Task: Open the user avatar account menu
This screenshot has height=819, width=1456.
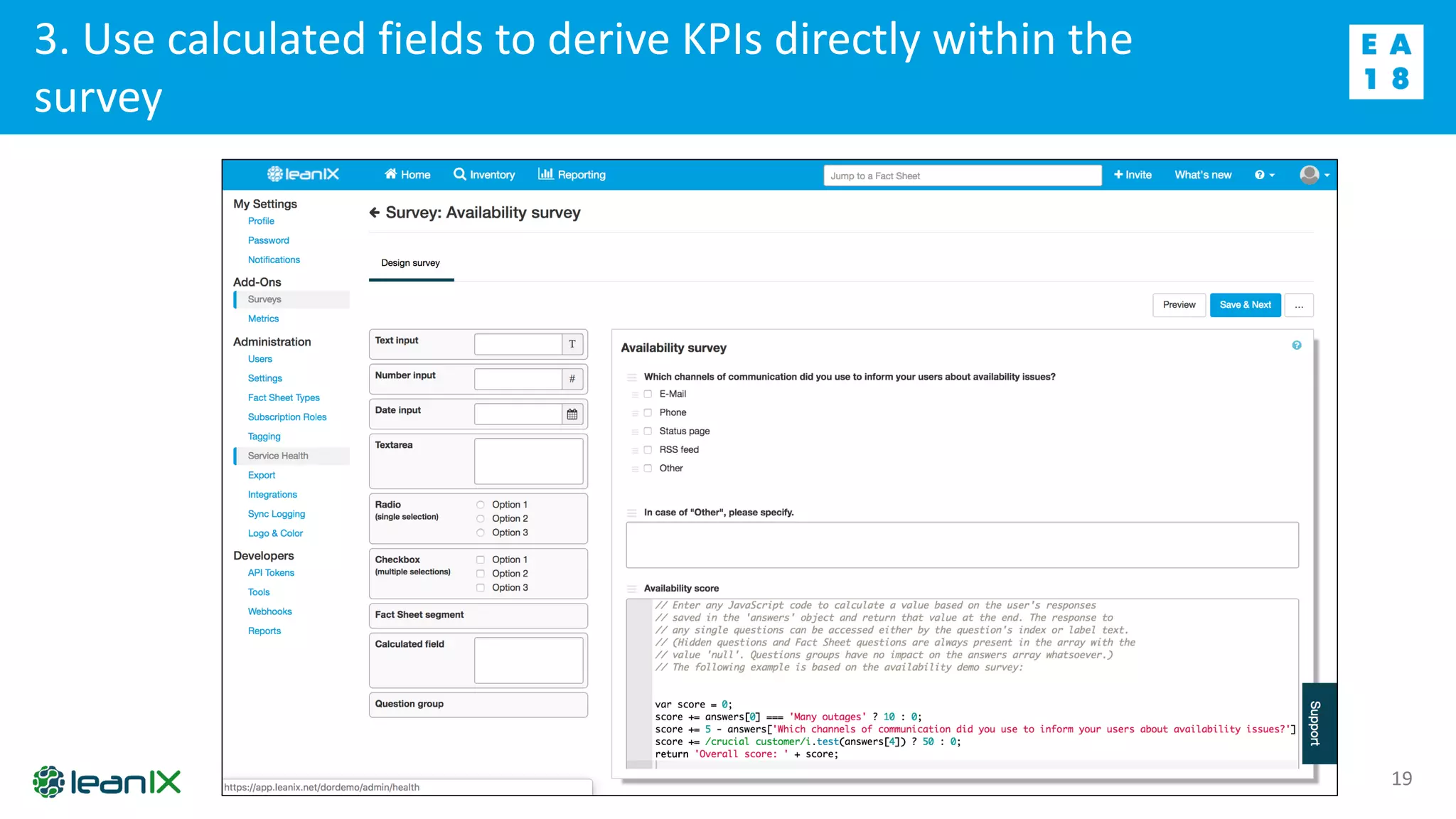Action: tap(1315, 174)
